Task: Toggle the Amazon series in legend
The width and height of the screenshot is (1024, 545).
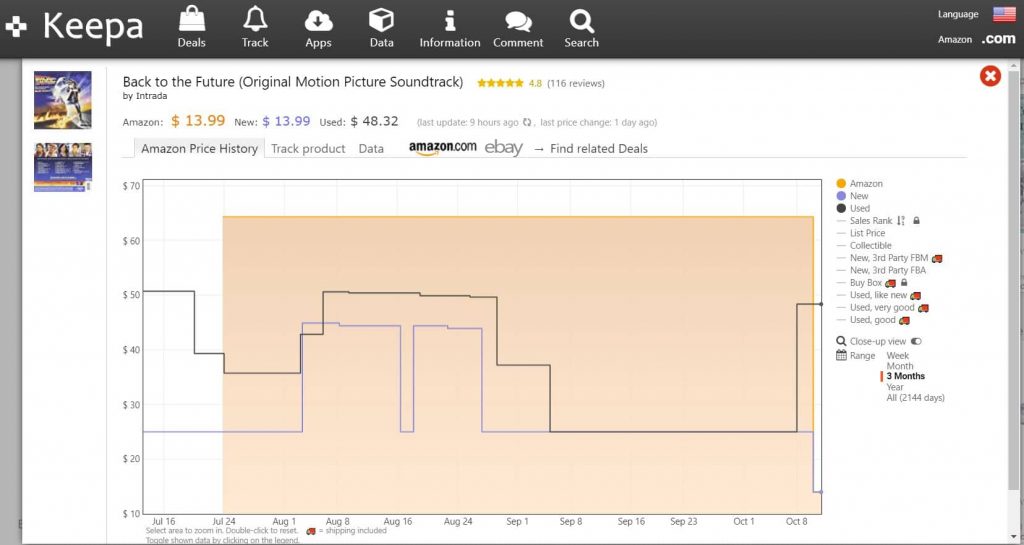Action: pos(859,183)
